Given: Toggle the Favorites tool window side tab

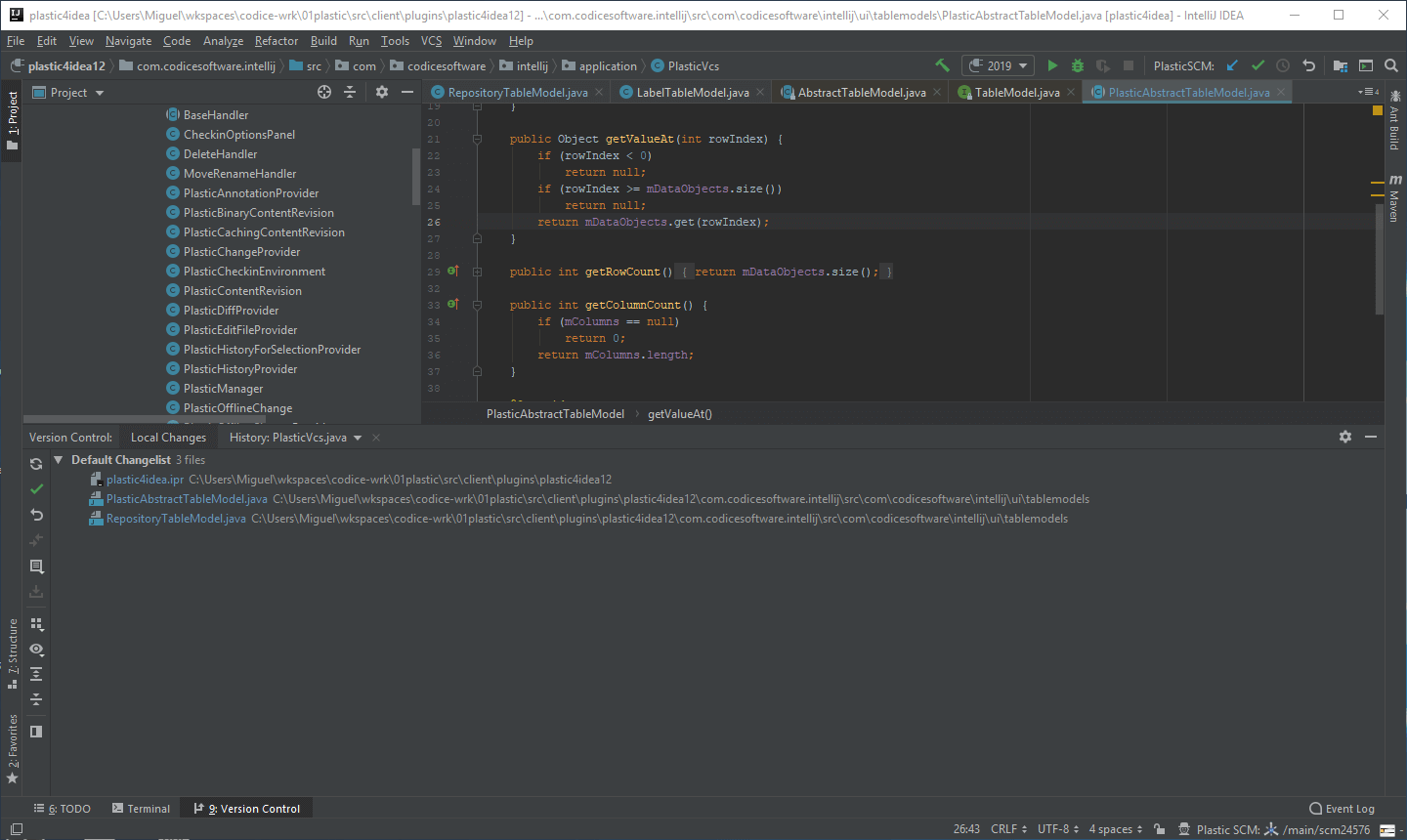Looking at the screenshot, I should pyautogui.click(x=12, y=749).
